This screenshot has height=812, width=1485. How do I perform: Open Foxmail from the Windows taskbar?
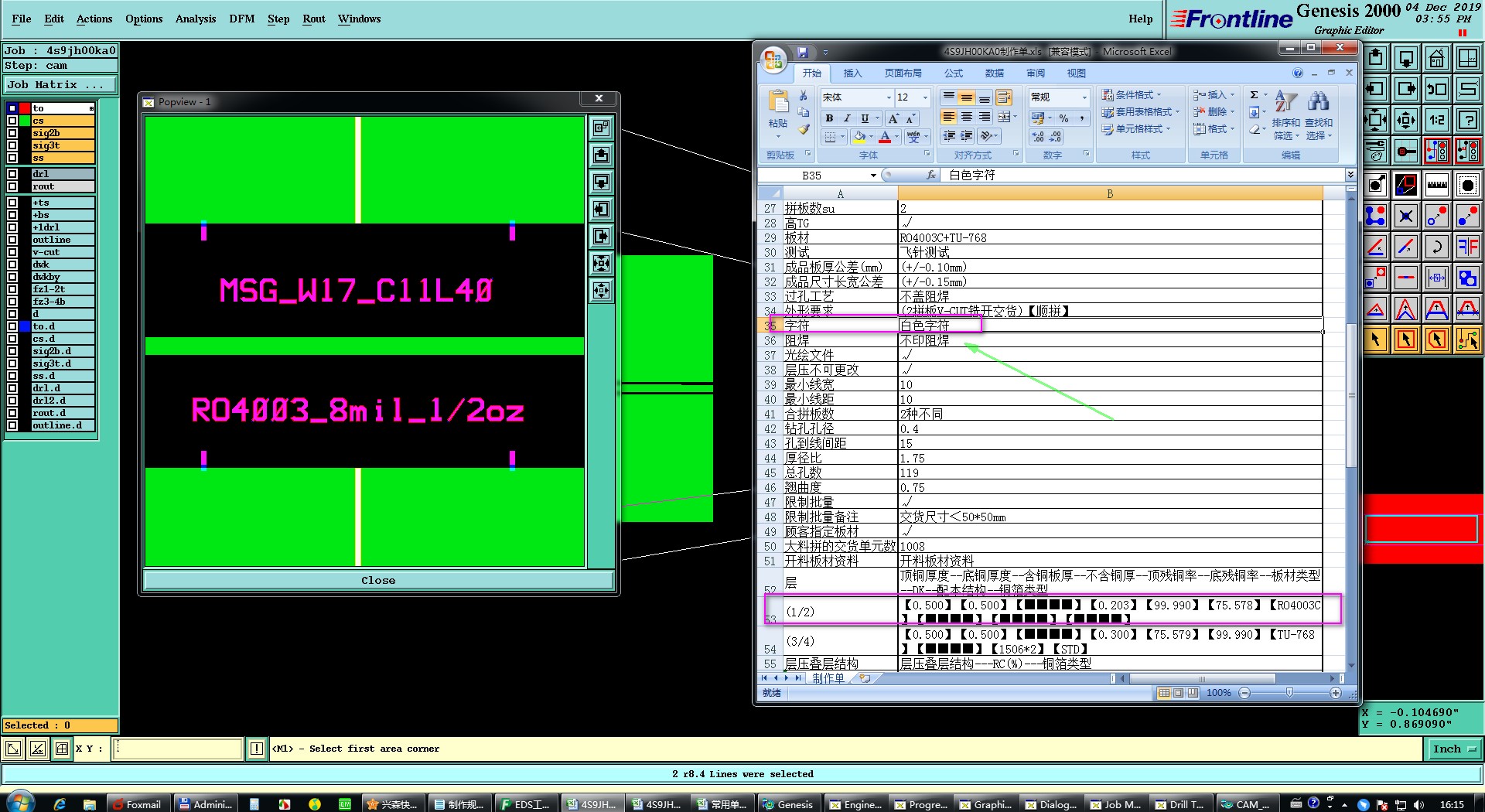click(x=137, y=804)
